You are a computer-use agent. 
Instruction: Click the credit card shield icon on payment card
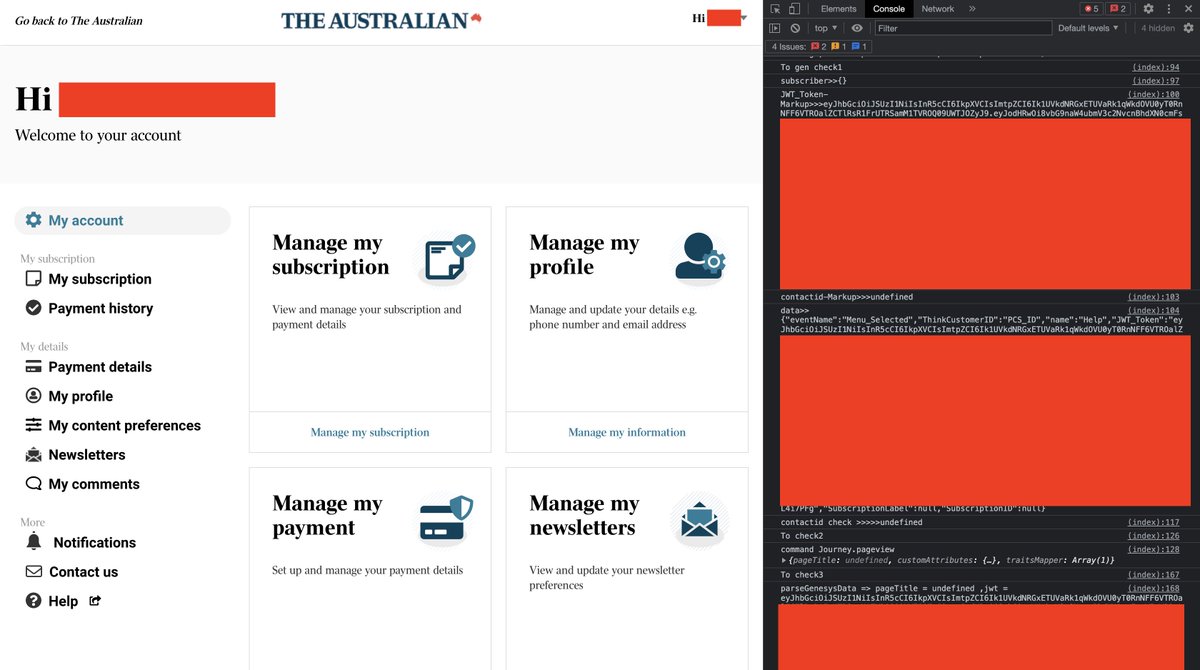click(x=446, y=520)
